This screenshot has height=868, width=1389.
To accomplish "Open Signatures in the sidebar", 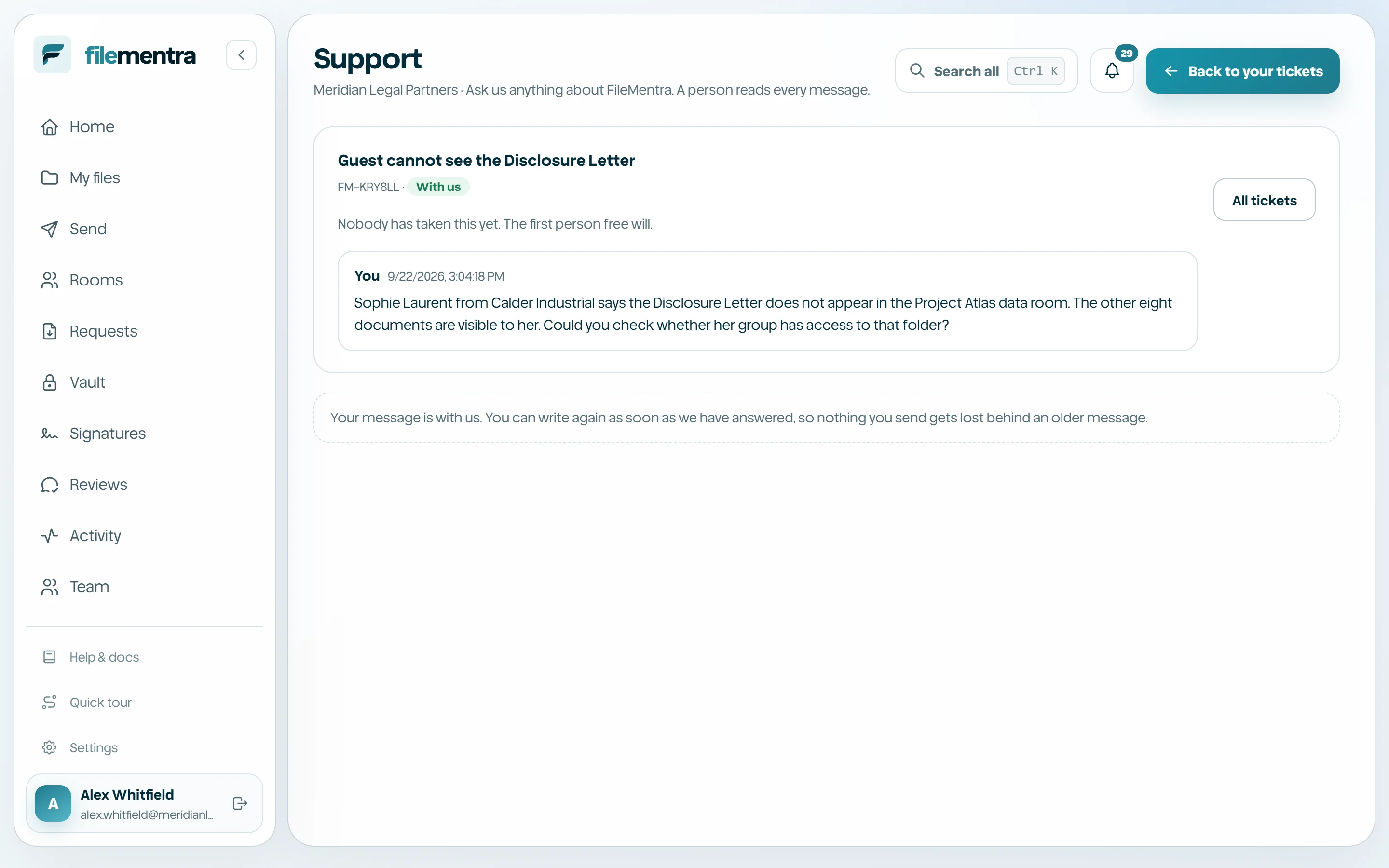I will pyautogui.click(x=144, y=434).
